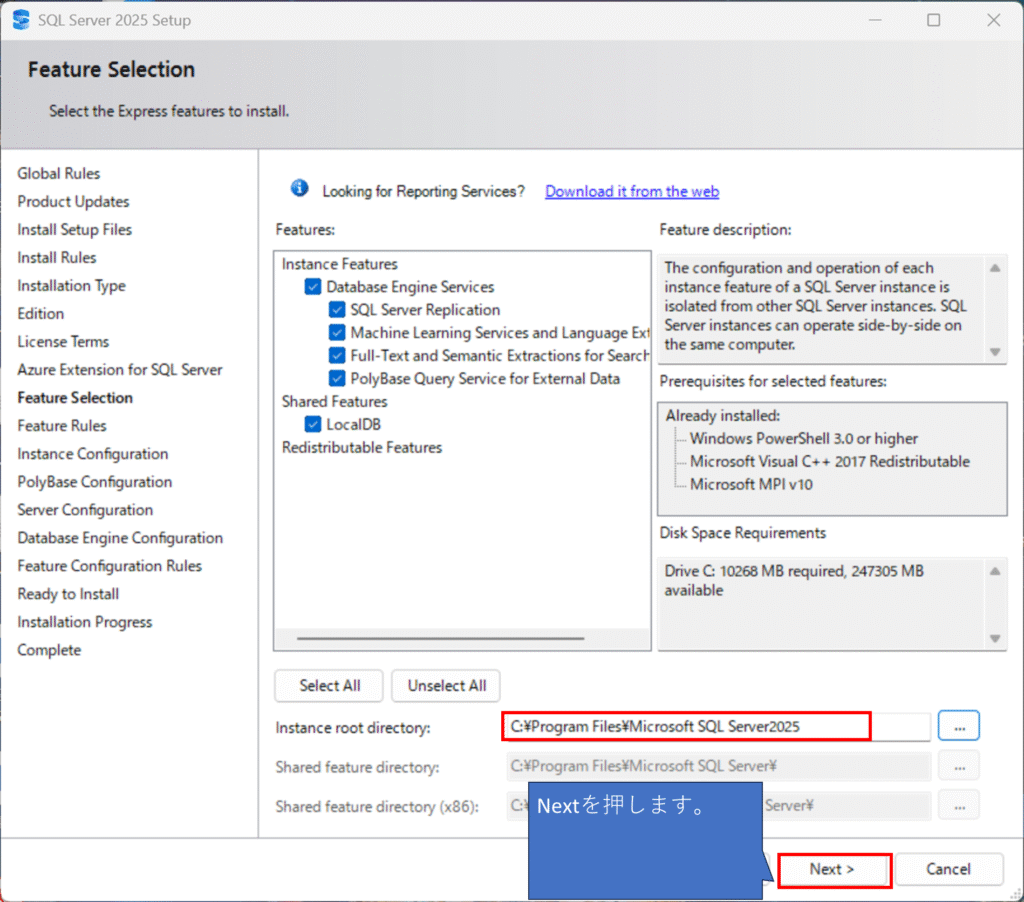Select the Shared Features tree node
The image size is (1024, 902).
[334, 402]
